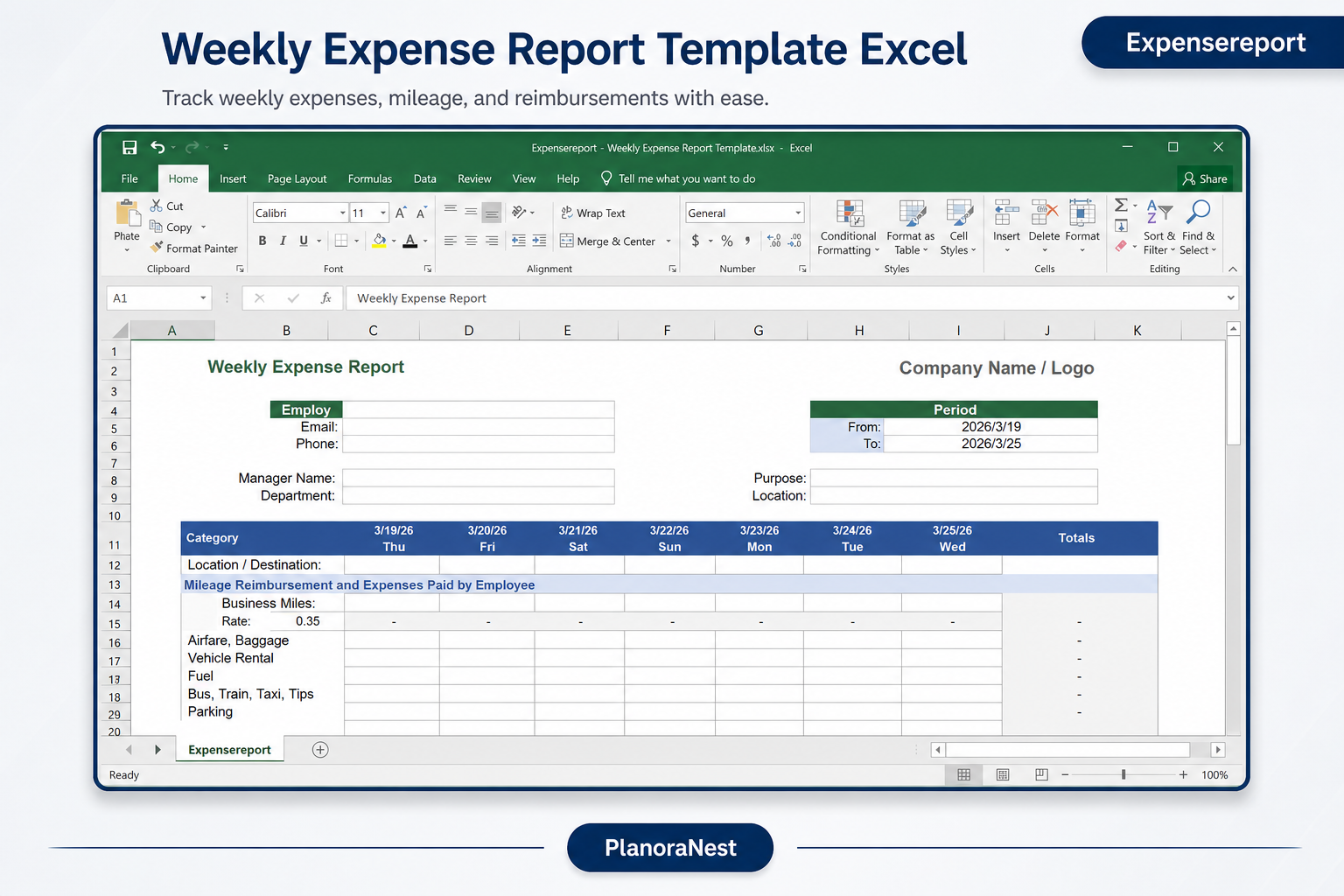Toggle Align Right

[x=492, y=241]
